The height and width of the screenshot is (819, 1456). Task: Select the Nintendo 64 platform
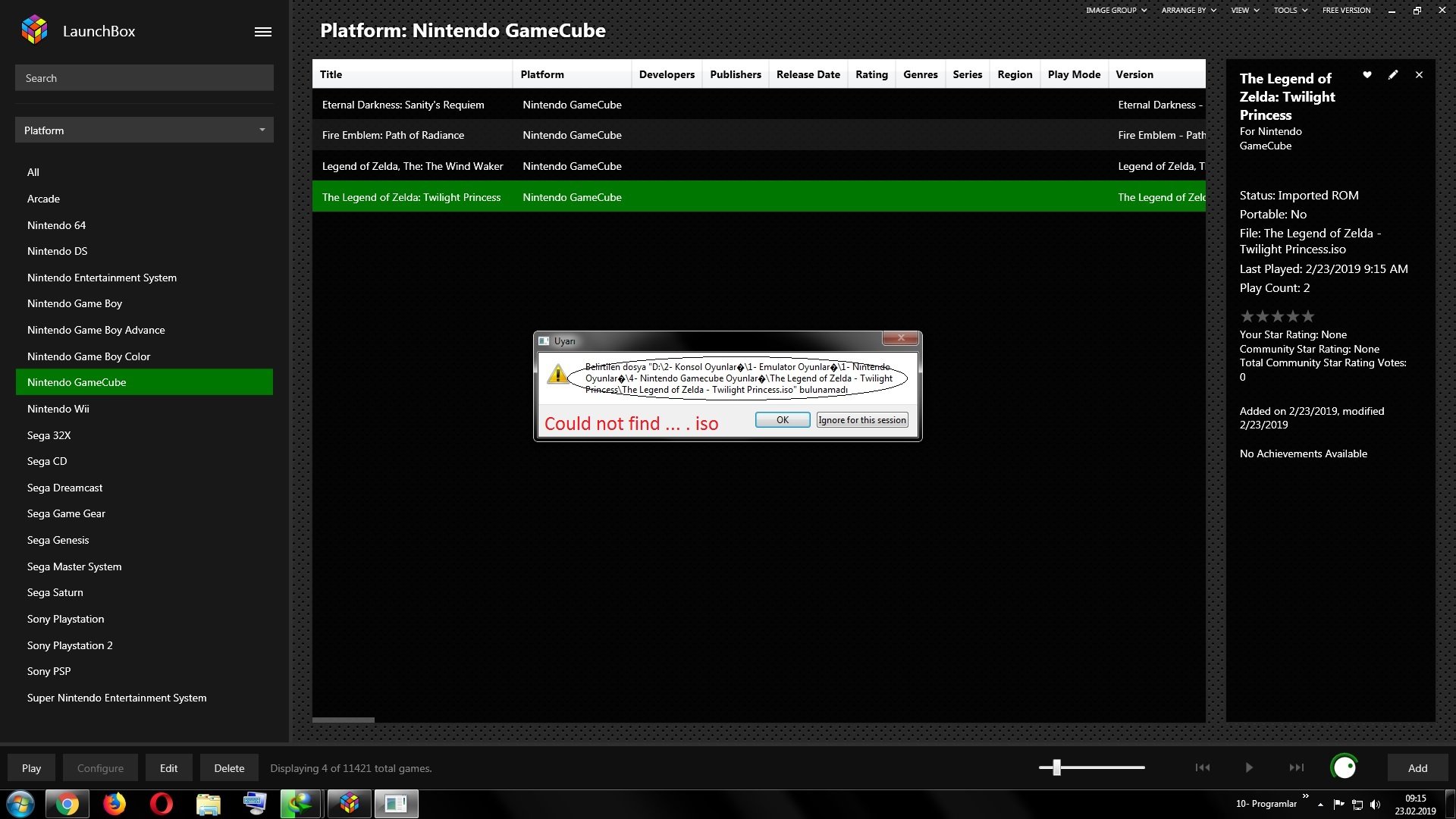[144, 225]
